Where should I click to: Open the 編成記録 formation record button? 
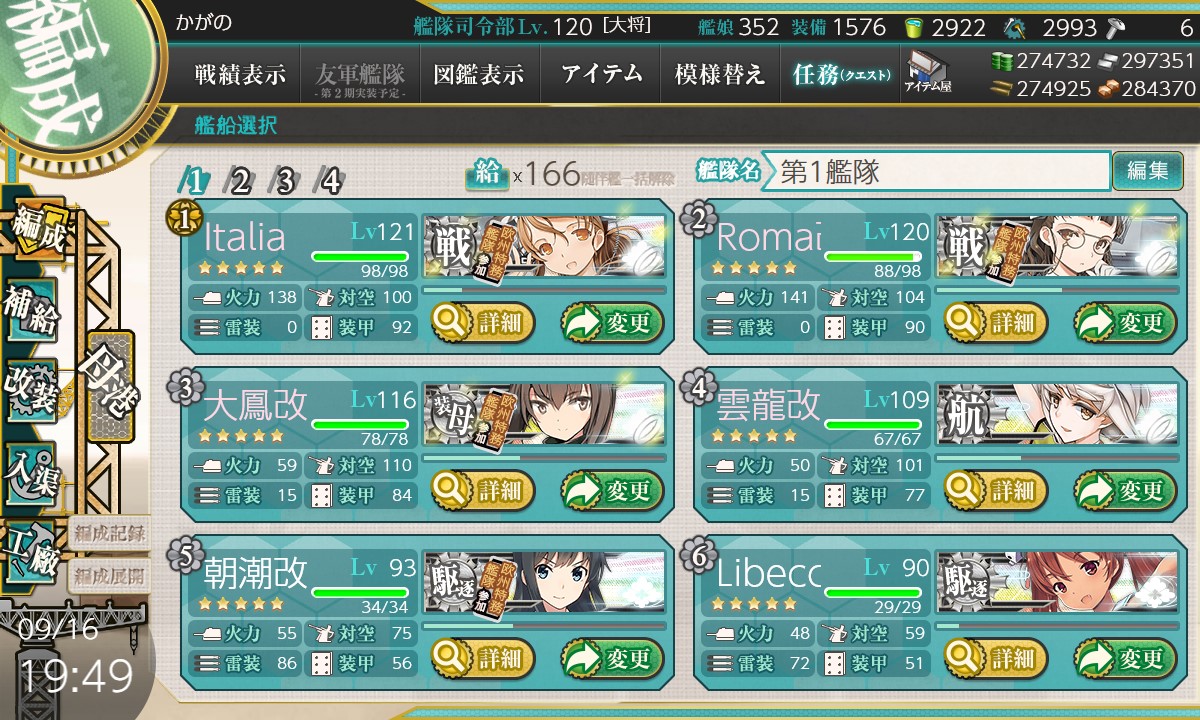pyautogui.click(x=108, y=533)
